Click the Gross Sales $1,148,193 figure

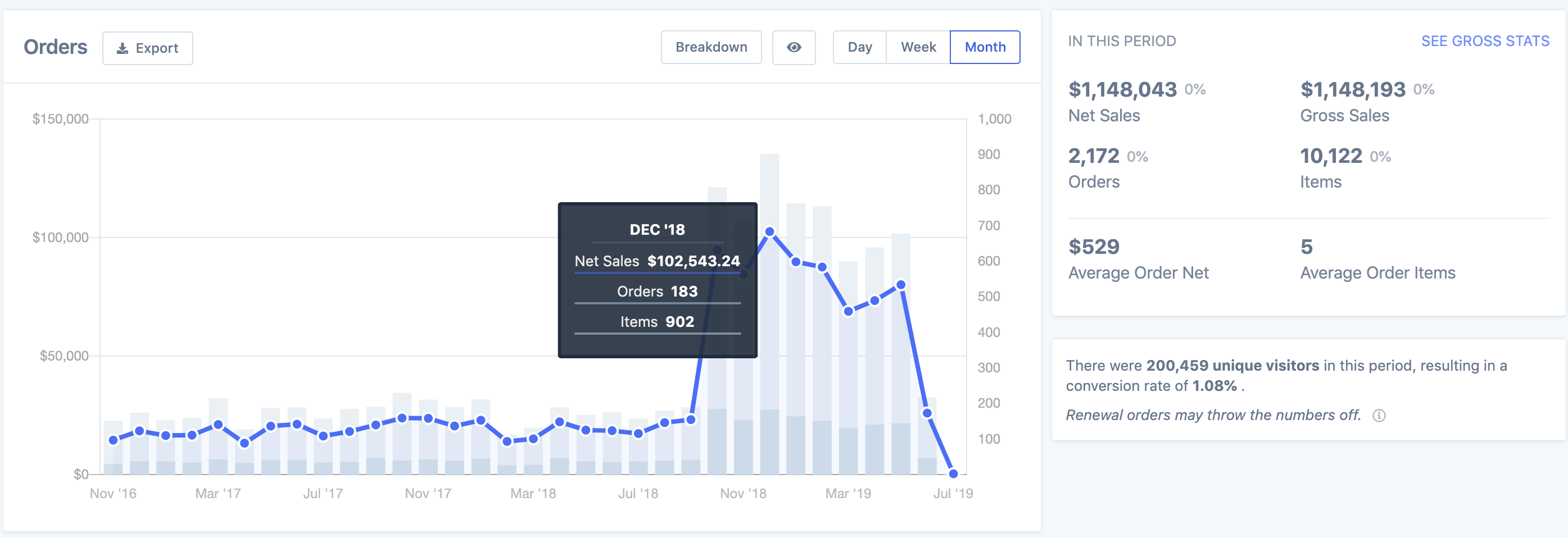1352,89
